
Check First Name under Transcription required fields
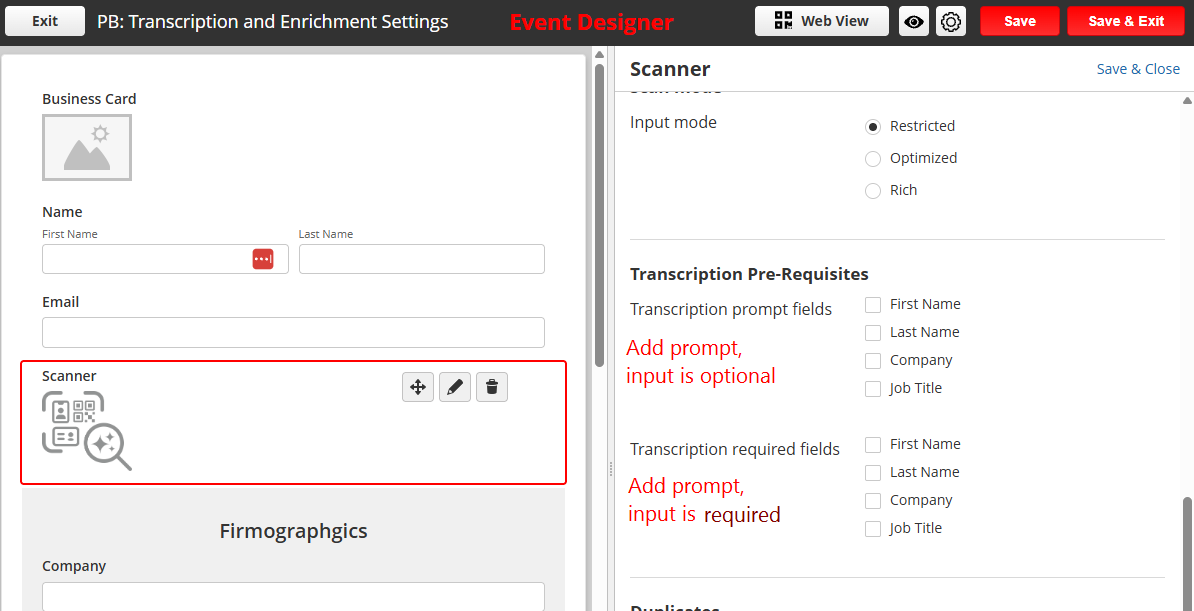(873, 445)
